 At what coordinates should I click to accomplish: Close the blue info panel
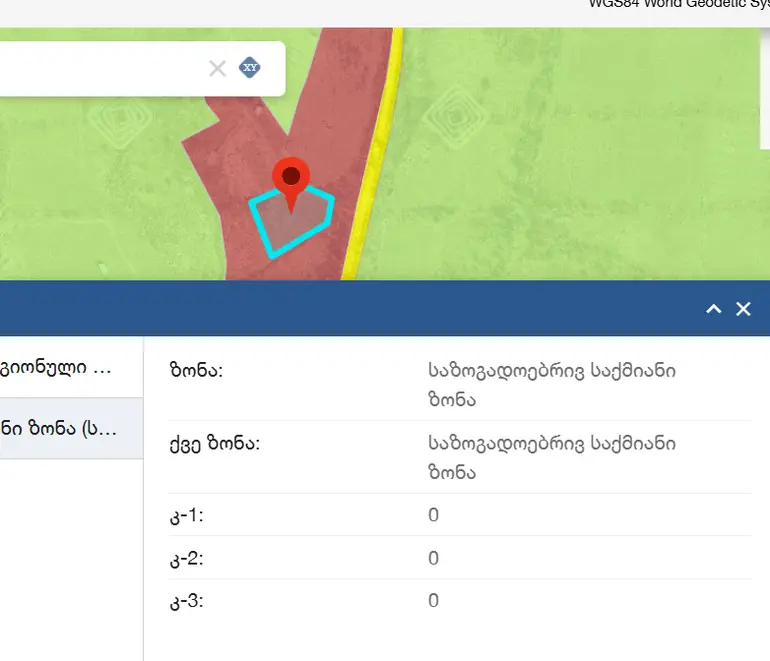[743, 309]
